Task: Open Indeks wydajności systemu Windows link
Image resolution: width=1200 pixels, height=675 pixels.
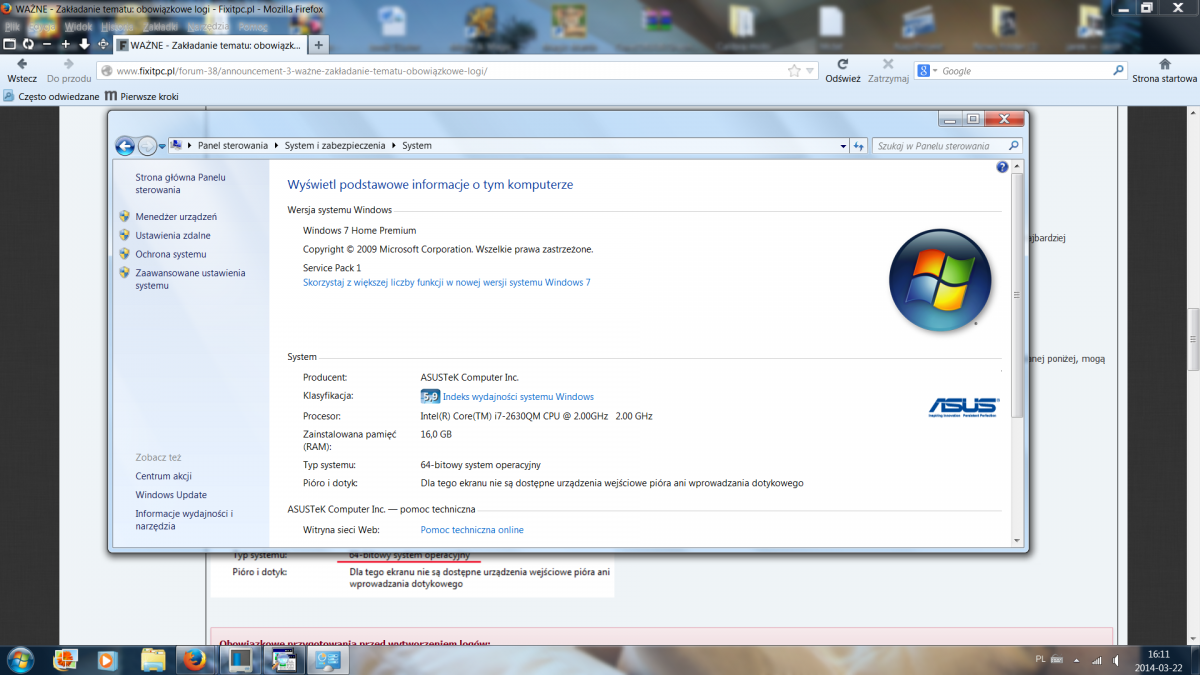Action: [518, 397]
